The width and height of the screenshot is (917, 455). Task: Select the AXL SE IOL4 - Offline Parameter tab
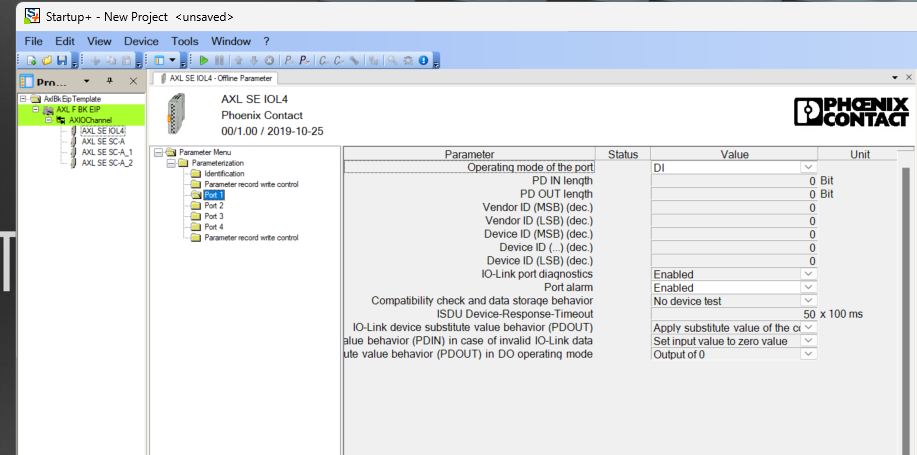(216, 78)
